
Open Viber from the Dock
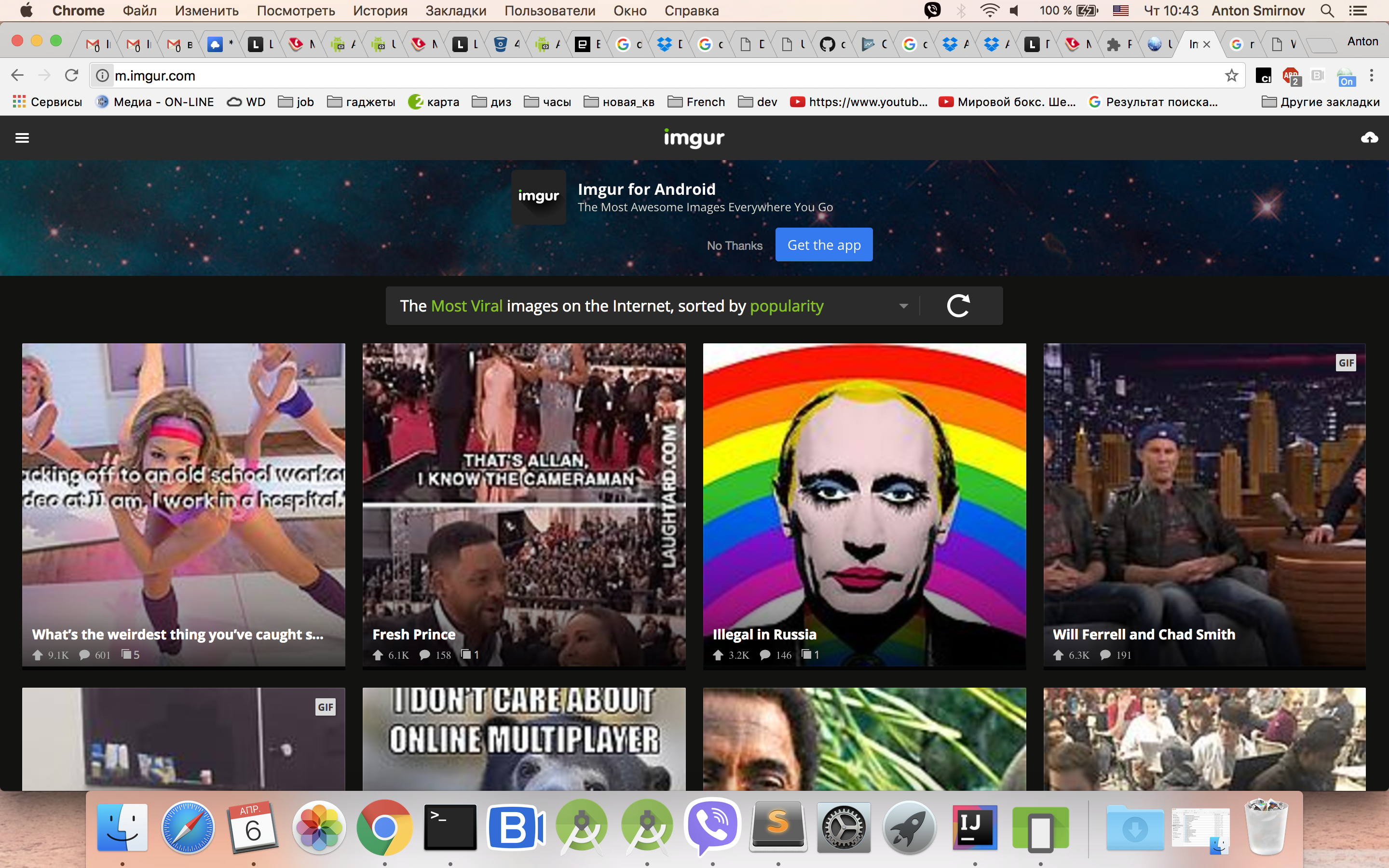712,827
